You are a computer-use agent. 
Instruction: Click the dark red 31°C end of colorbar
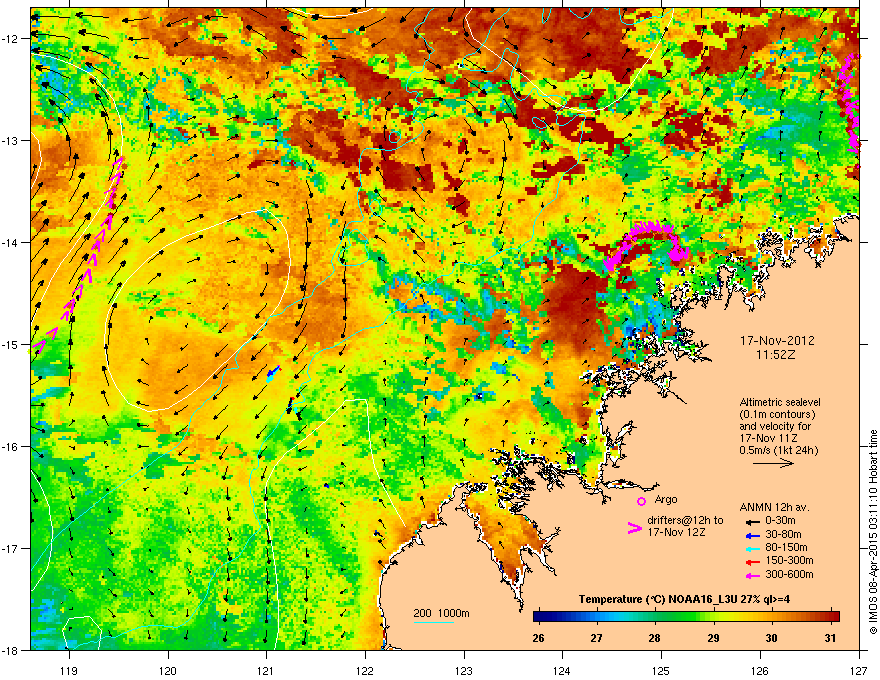(835, 617)
